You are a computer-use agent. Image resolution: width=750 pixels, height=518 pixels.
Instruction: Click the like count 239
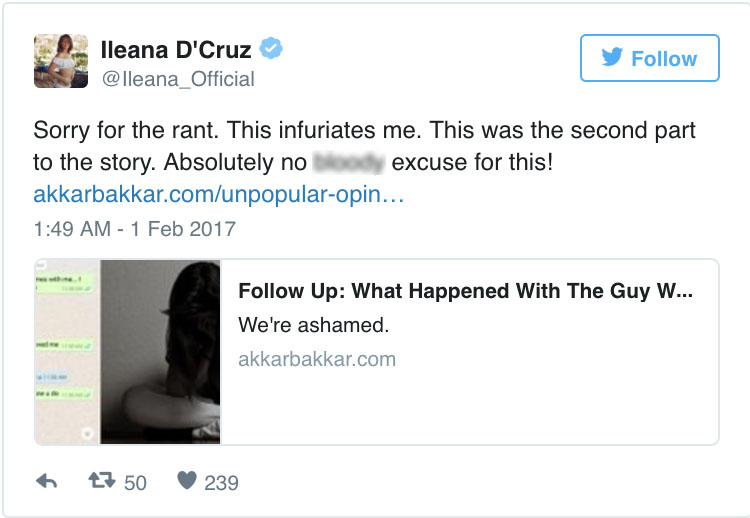coord(221,483)
